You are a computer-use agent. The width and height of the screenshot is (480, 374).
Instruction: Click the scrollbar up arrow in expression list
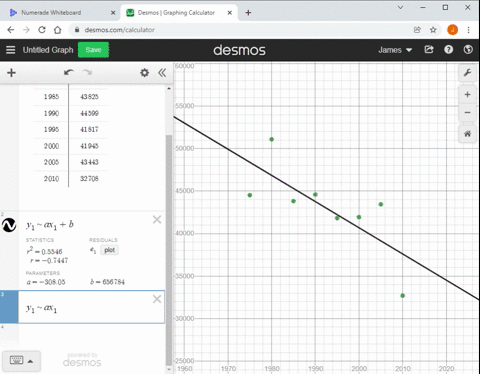(x=169, y=88)
